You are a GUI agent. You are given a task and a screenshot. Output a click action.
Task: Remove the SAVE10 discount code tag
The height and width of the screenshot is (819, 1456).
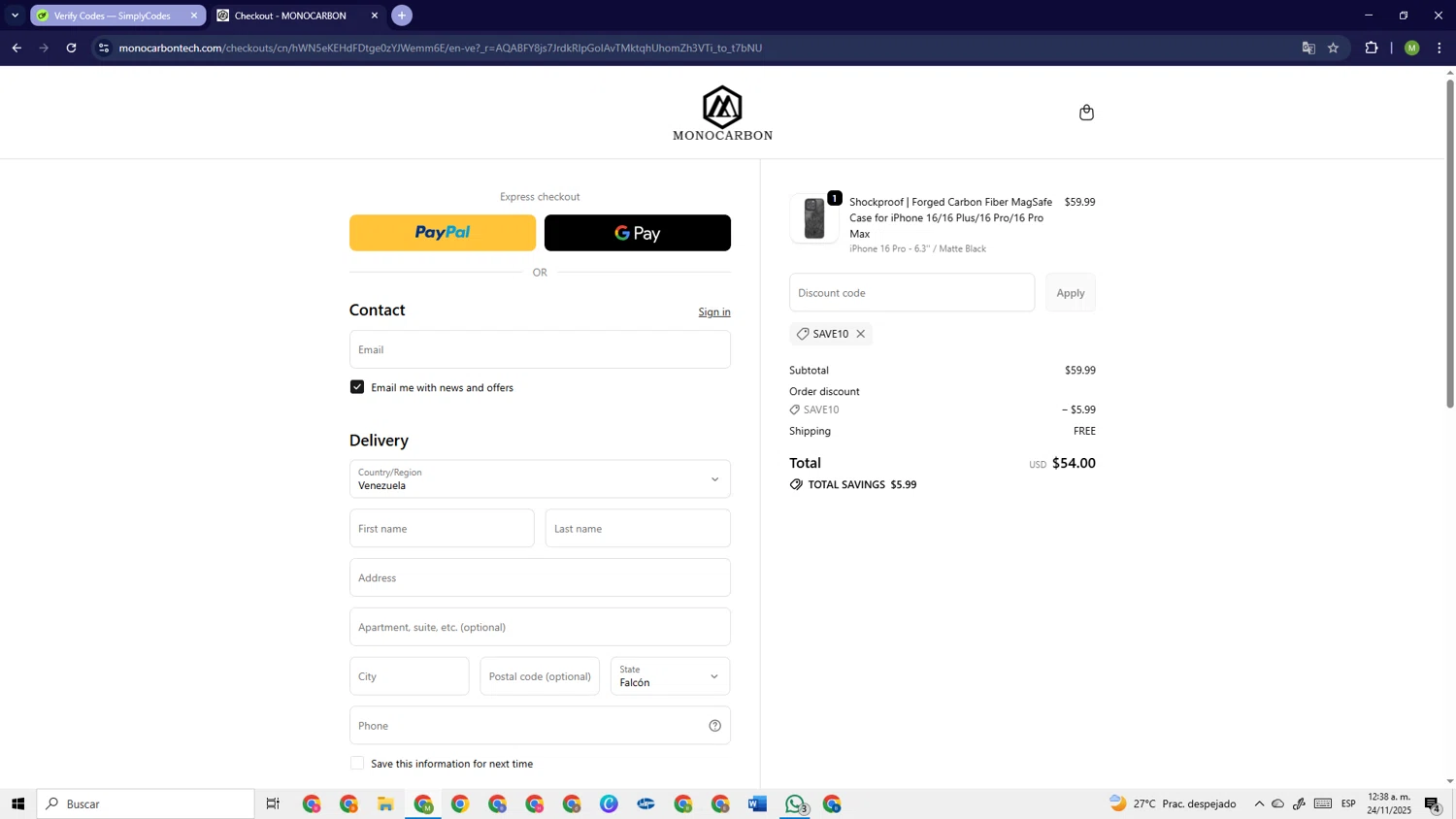(860, 334)
